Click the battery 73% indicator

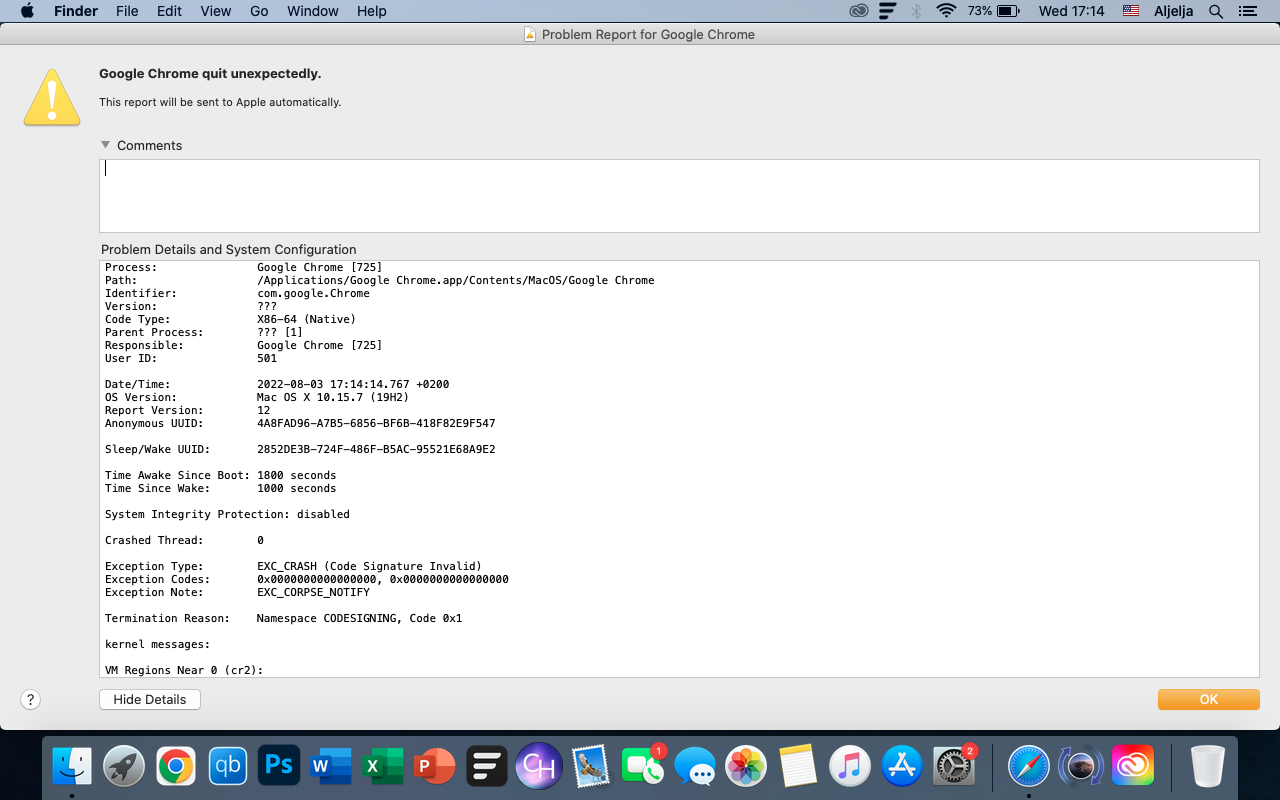click(993, 11)
